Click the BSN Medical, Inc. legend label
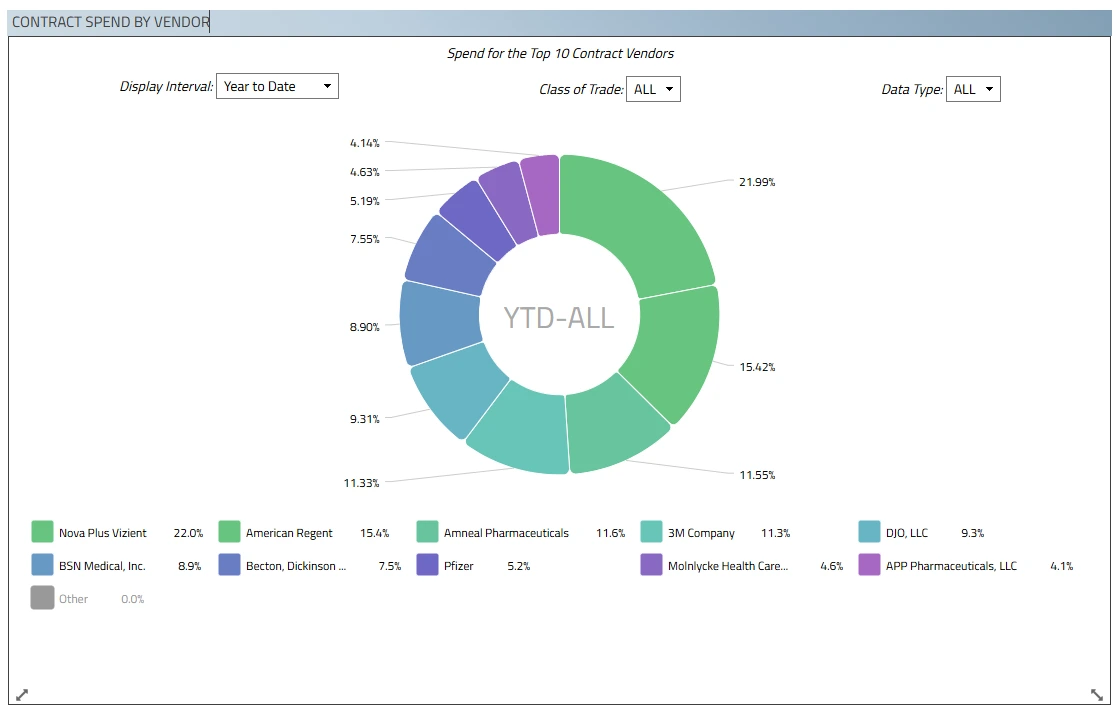This screenshot has width=1116, height=712. 102,566
